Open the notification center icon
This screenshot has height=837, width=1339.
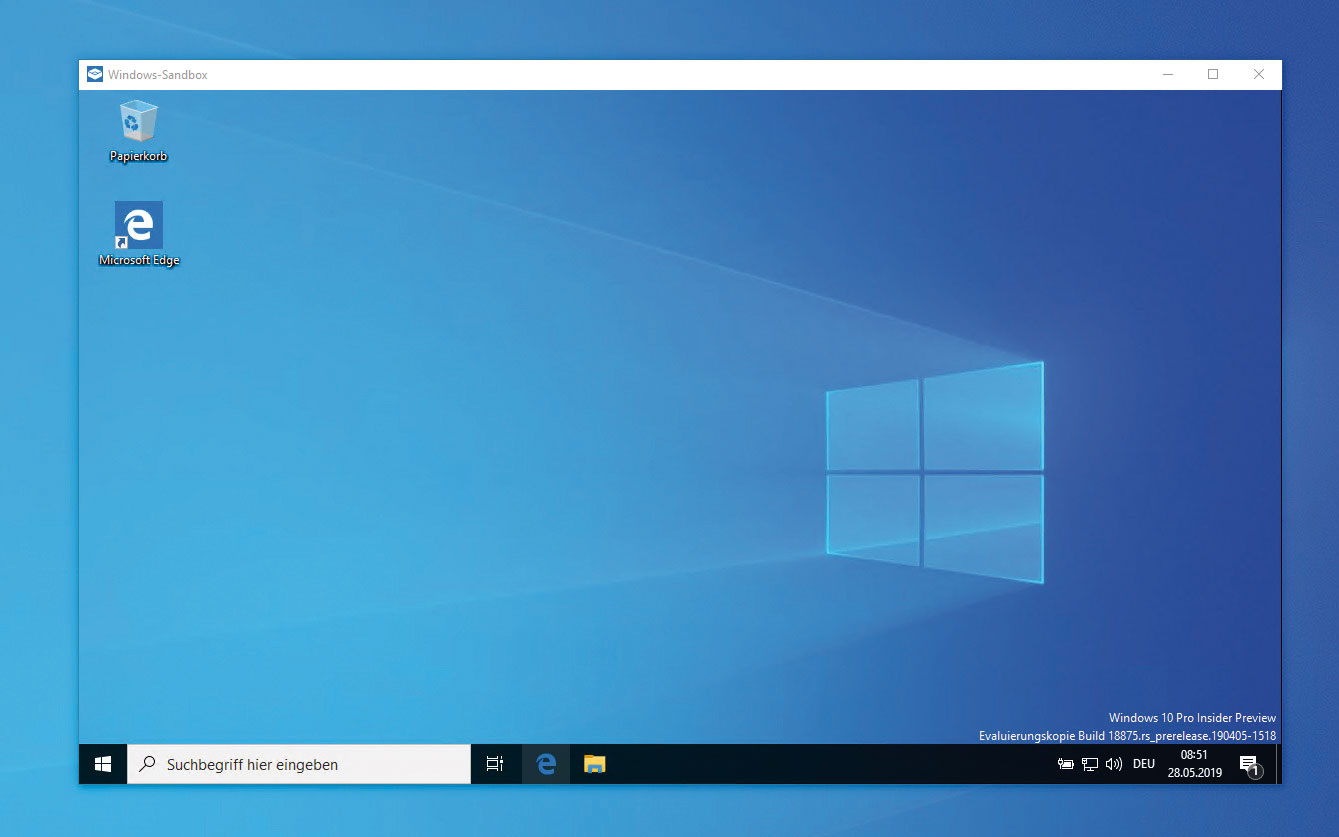pos(1250,765)
